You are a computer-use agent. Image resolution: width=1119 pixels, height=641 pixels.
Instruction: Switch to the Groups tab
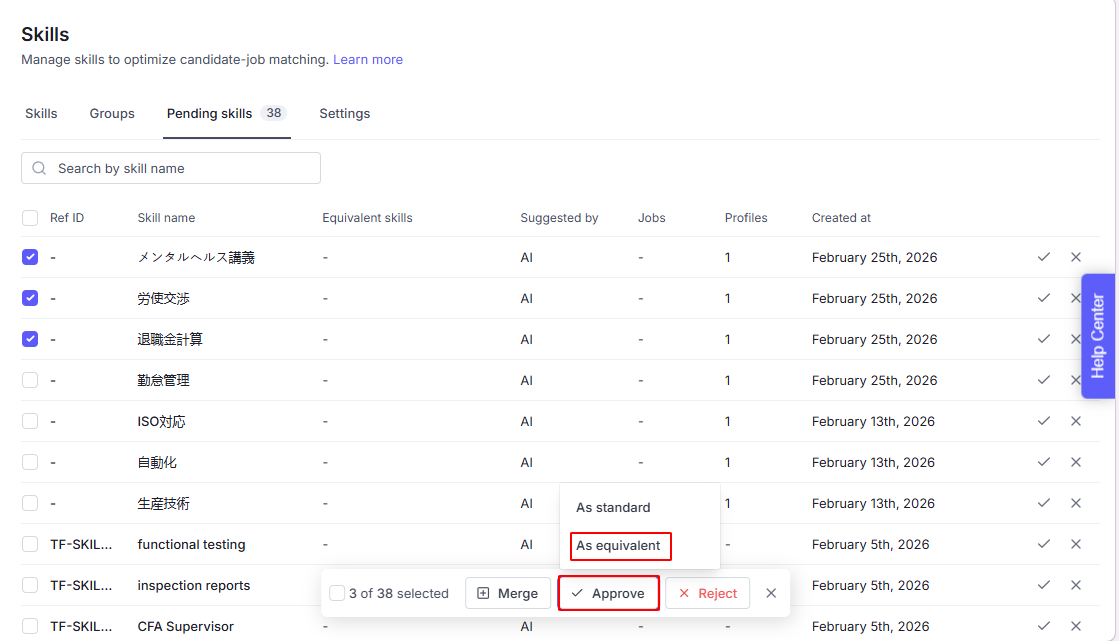[x=112, y=114]
